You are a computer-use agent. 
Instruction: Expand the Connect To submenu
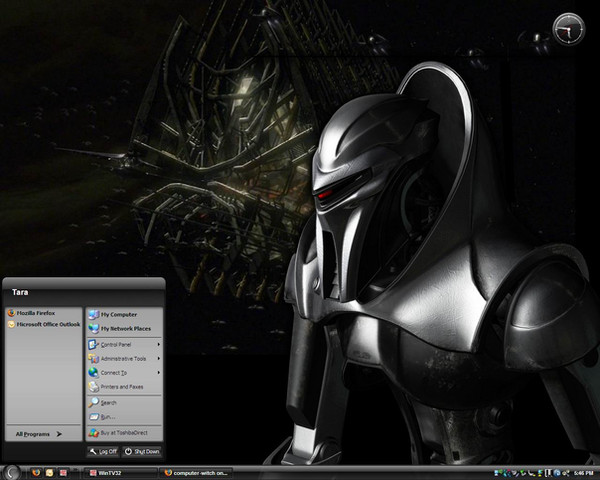(114, 372)
